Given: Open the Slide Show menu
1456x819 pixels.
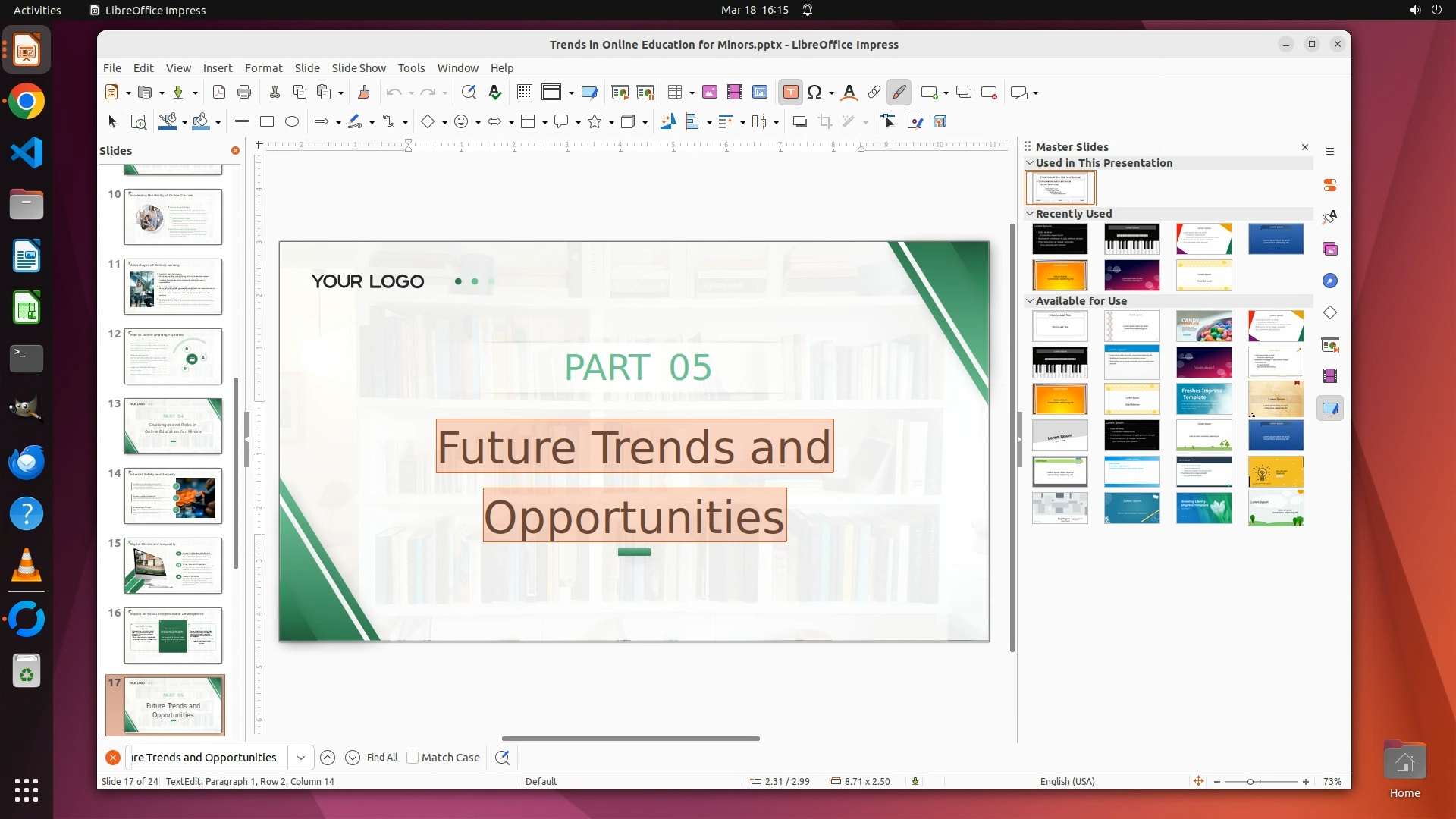Looking at the screenshot, I should [359, 68].
